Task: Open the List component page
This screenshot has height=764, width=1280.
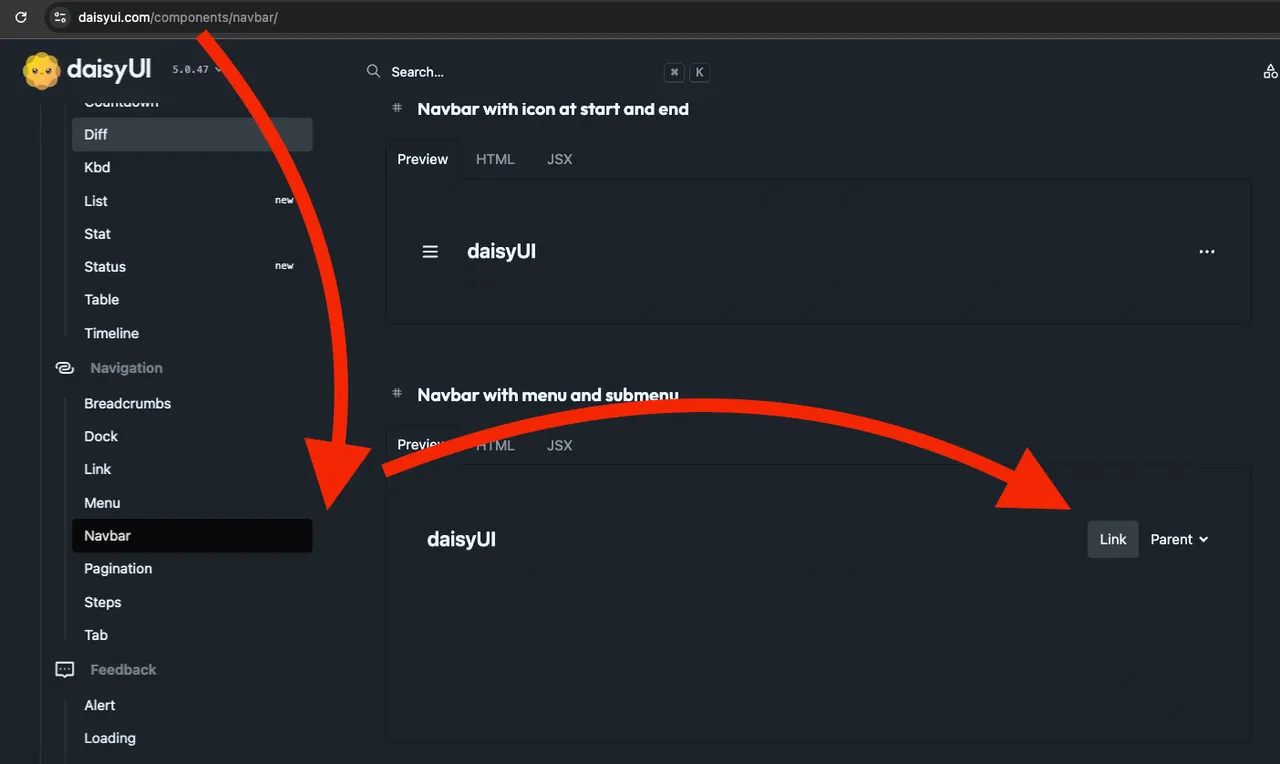Action: tap(192, 200)
